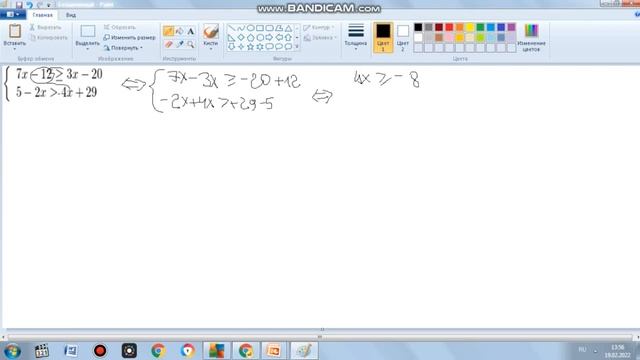
Task: Click the Вставить paste clipboard icon
Action: pos(15,31)
